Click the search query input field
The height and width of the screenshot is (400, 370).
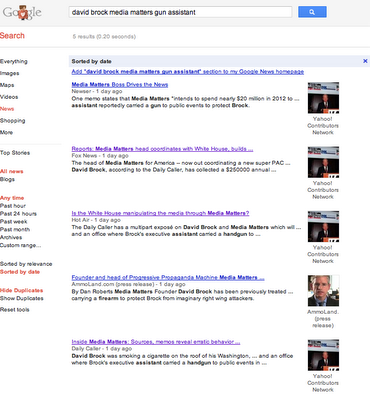coord(180,12)
